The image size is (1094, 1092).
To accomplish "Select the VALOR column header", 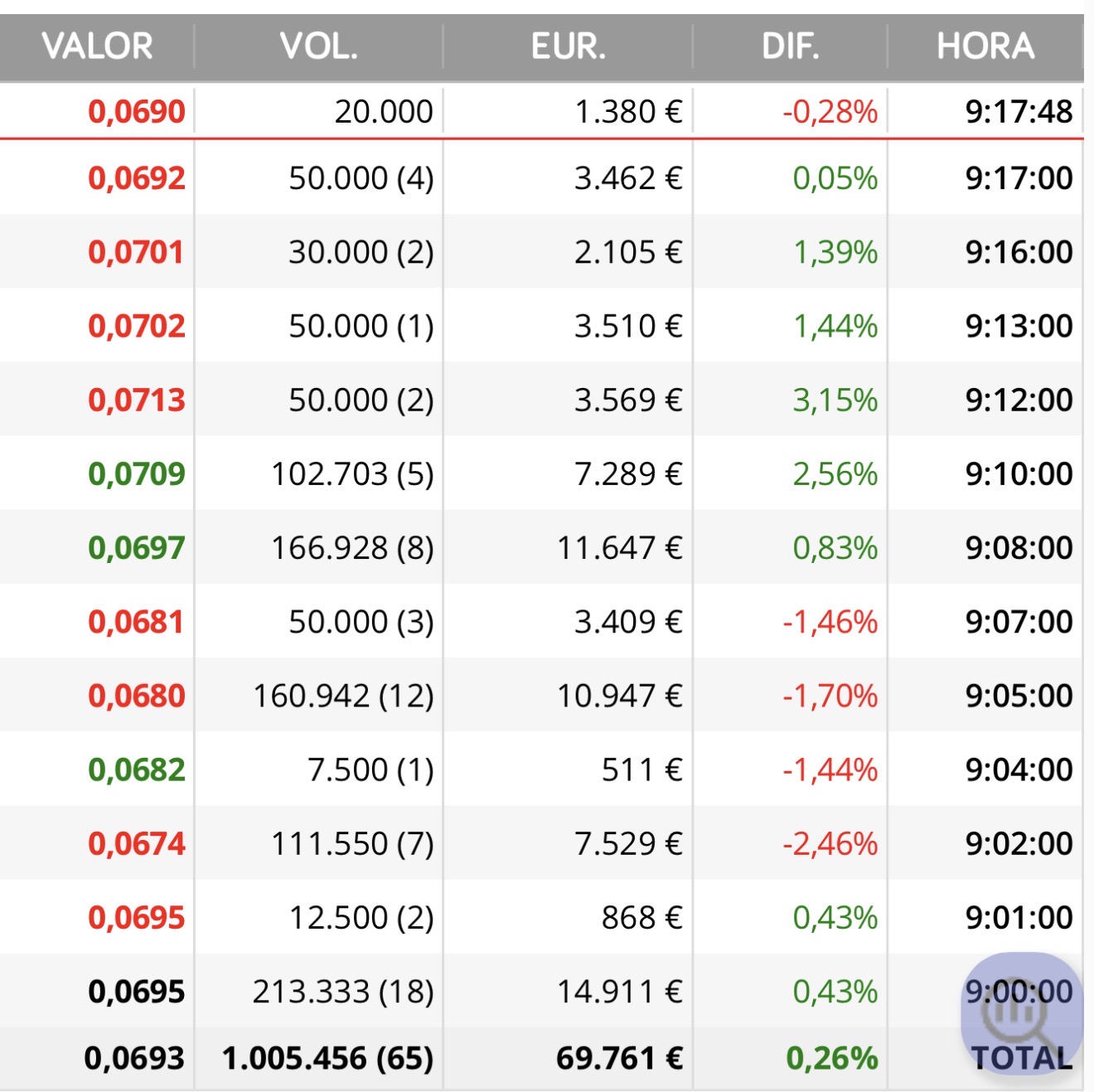I will 97,46.
